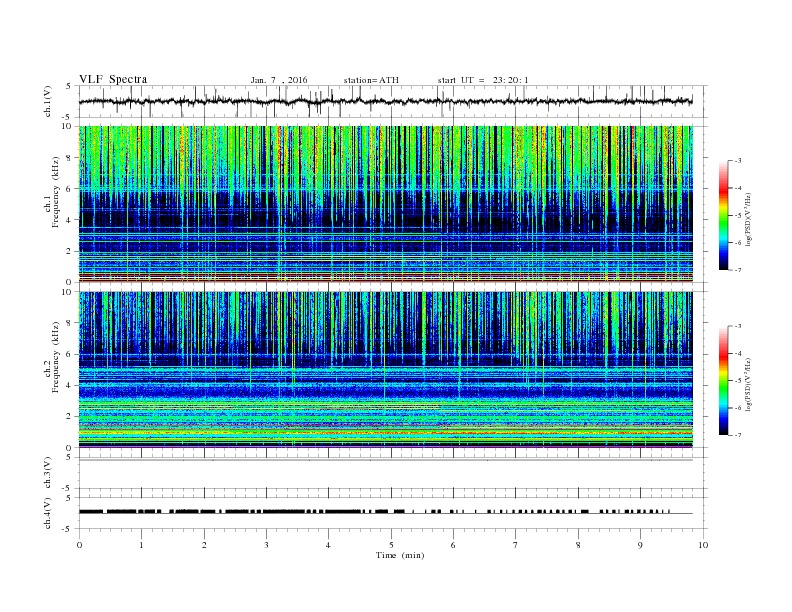This screenshot has width=792, height=612.
Task: Click the "Time (min)" x-axis label
Action: click(x=400, y=555)
